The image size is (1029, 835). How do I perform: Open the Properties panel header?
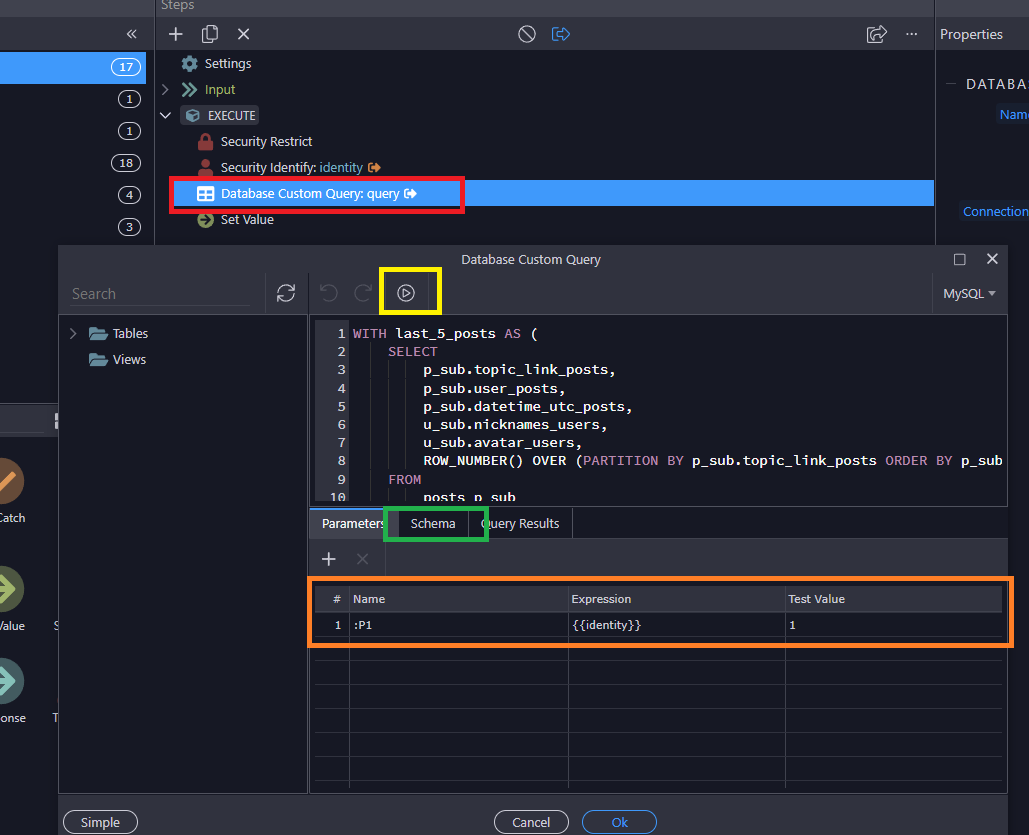coord(971,34)
